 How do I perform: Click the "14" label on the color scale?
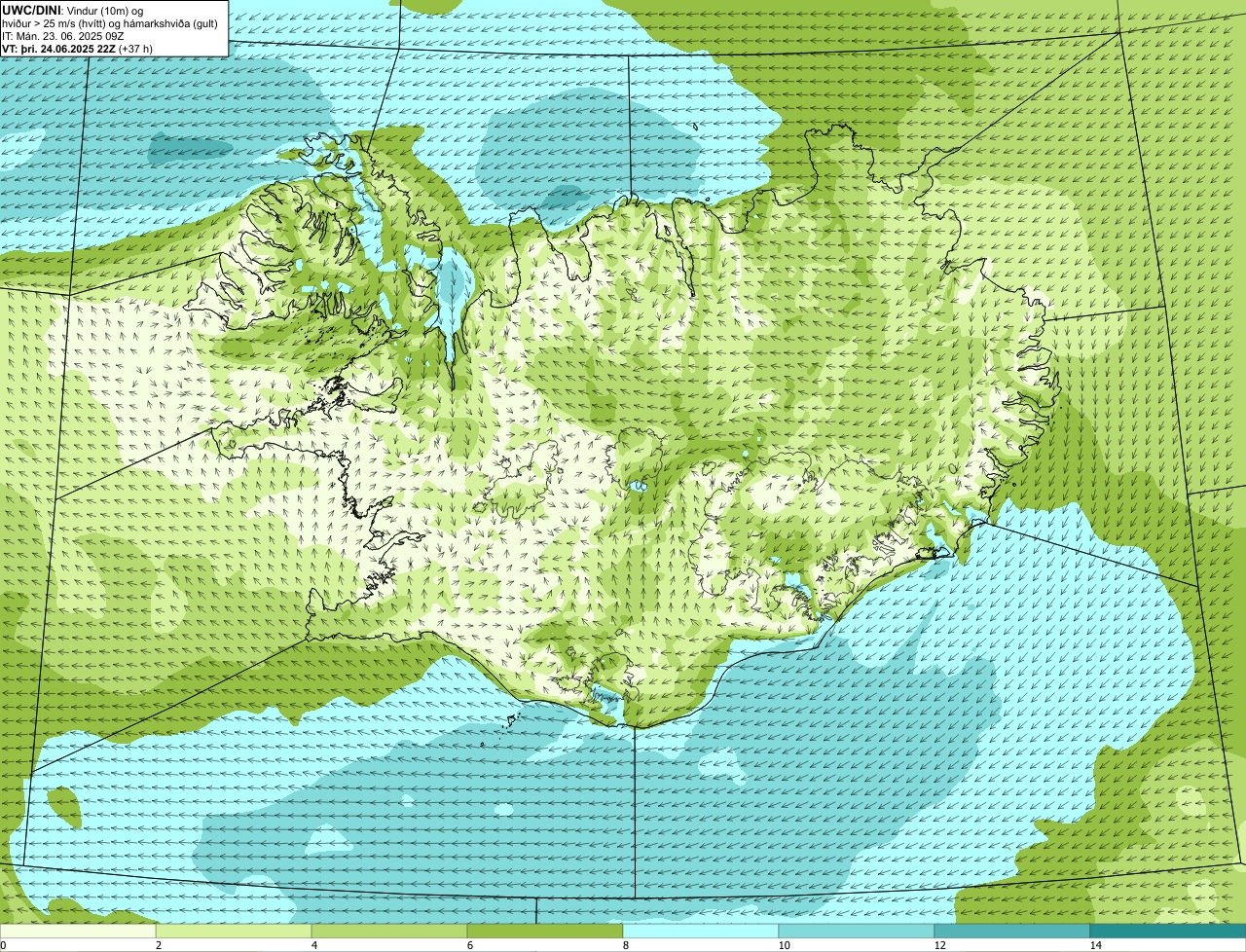click(x=1095, y=945)
